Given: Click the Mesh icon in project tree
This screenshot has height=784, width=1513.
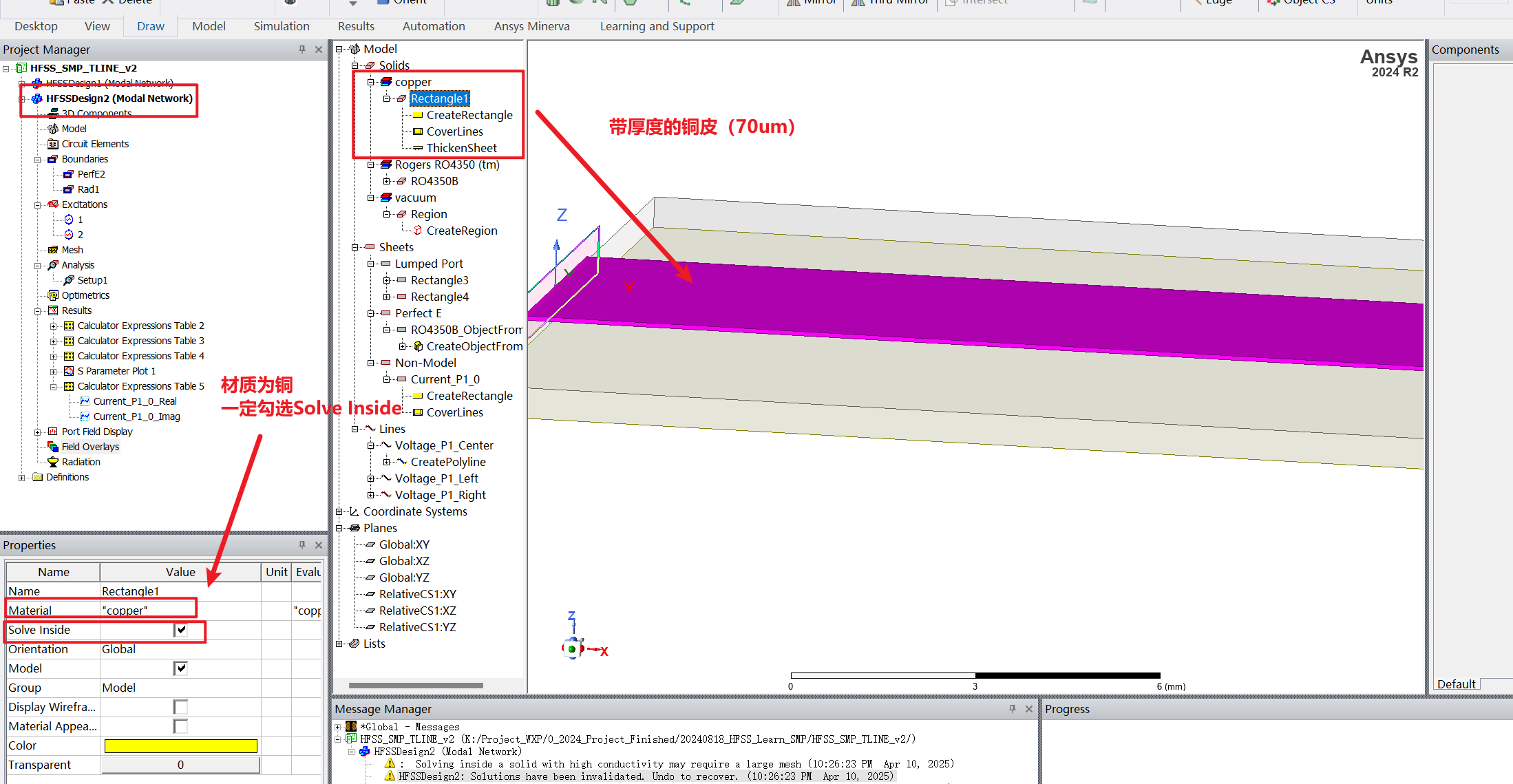Looking at the screenshot, I should tap(53, 250).
